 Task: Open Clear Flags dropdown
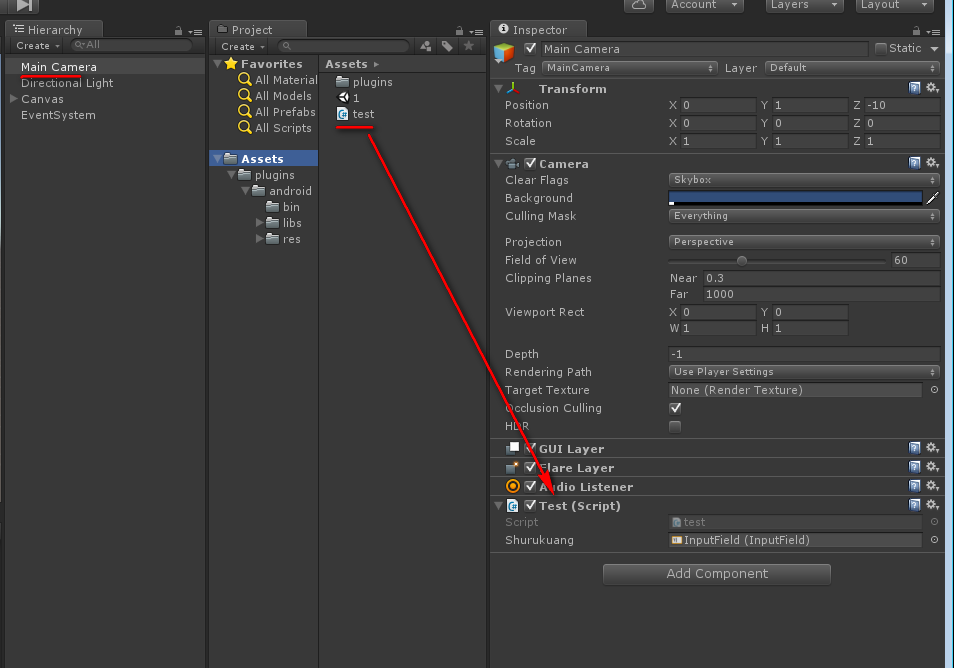[x=804, y=180]
